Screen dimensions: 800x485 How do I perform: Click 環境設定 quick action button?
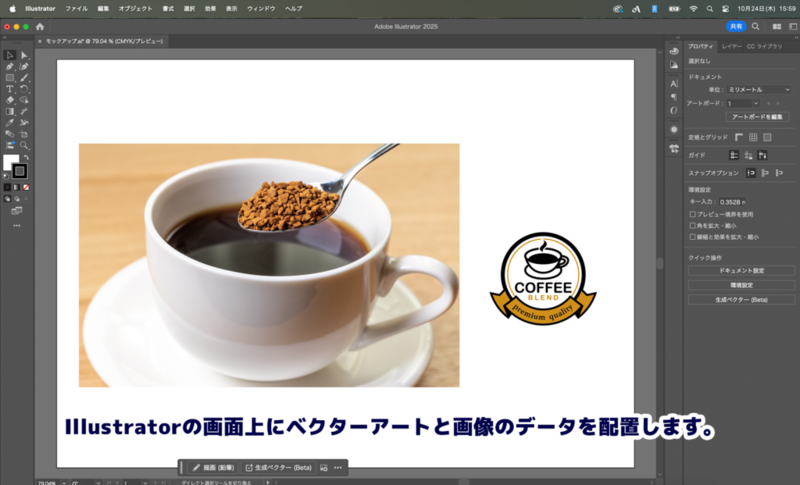741,285
